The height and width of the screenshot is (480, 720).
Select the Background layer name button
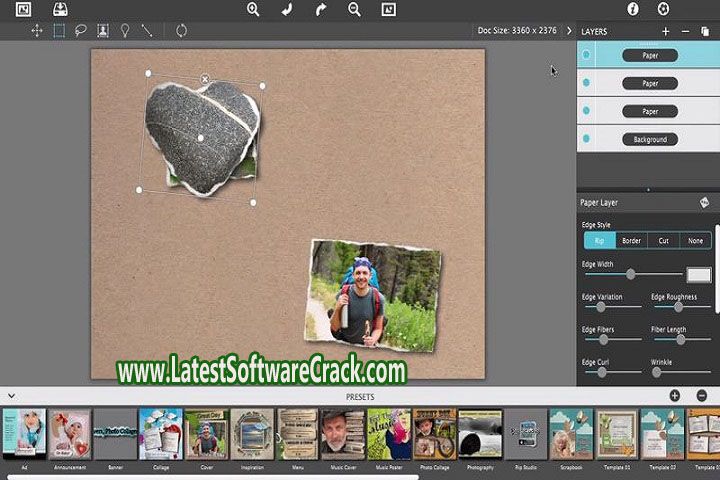(x=649, y=139)
